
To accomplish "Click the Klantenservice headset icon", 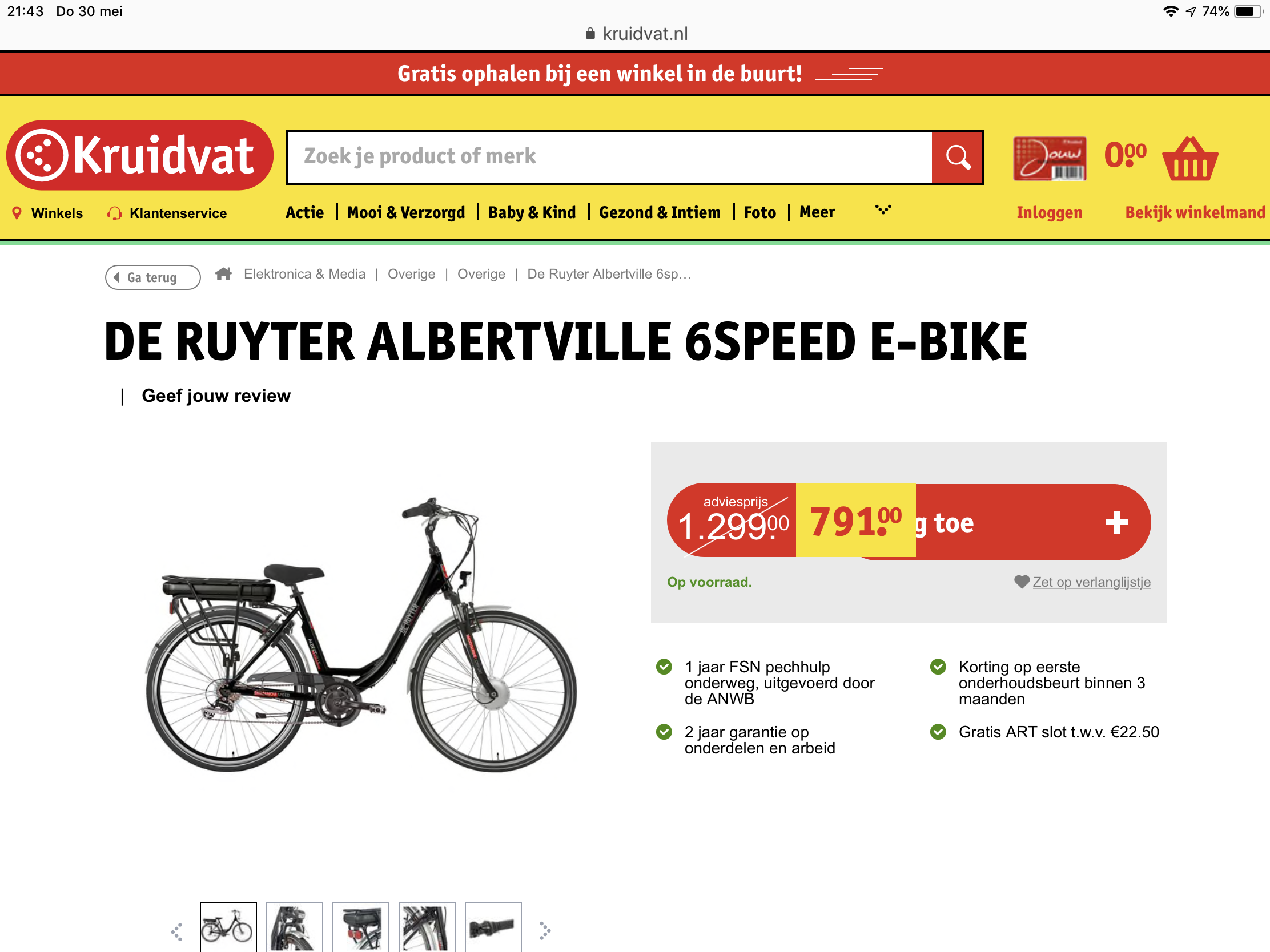I will tap(114, 213).
